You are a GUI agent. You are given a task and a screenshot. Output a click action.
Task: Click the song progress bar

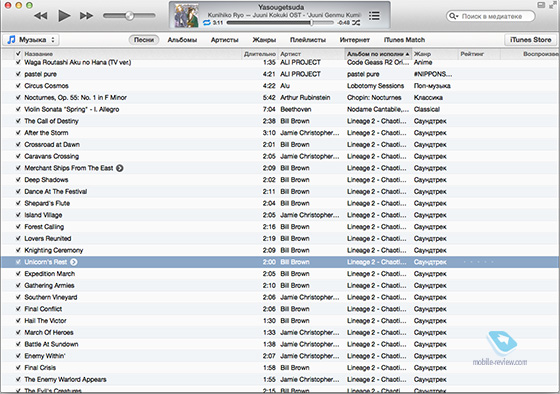[280, 23]
